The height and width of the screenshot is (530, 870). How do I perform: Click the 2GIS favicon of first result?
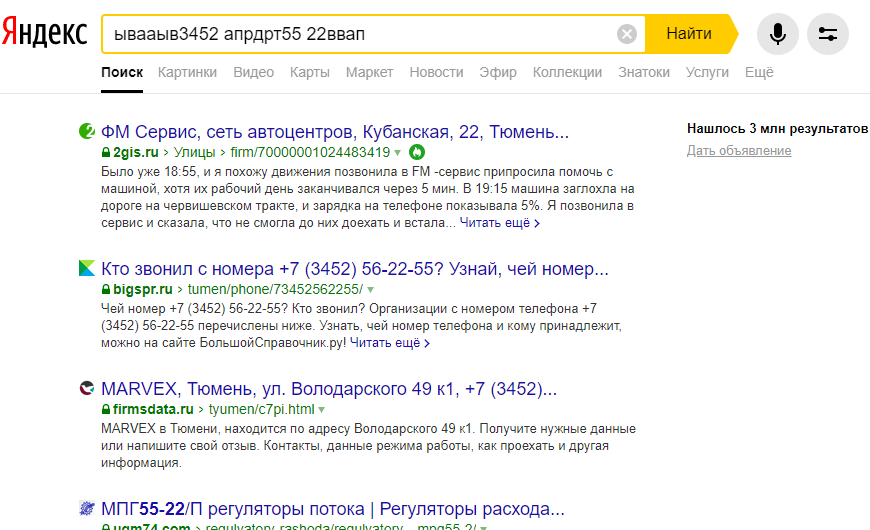(87, 132)
